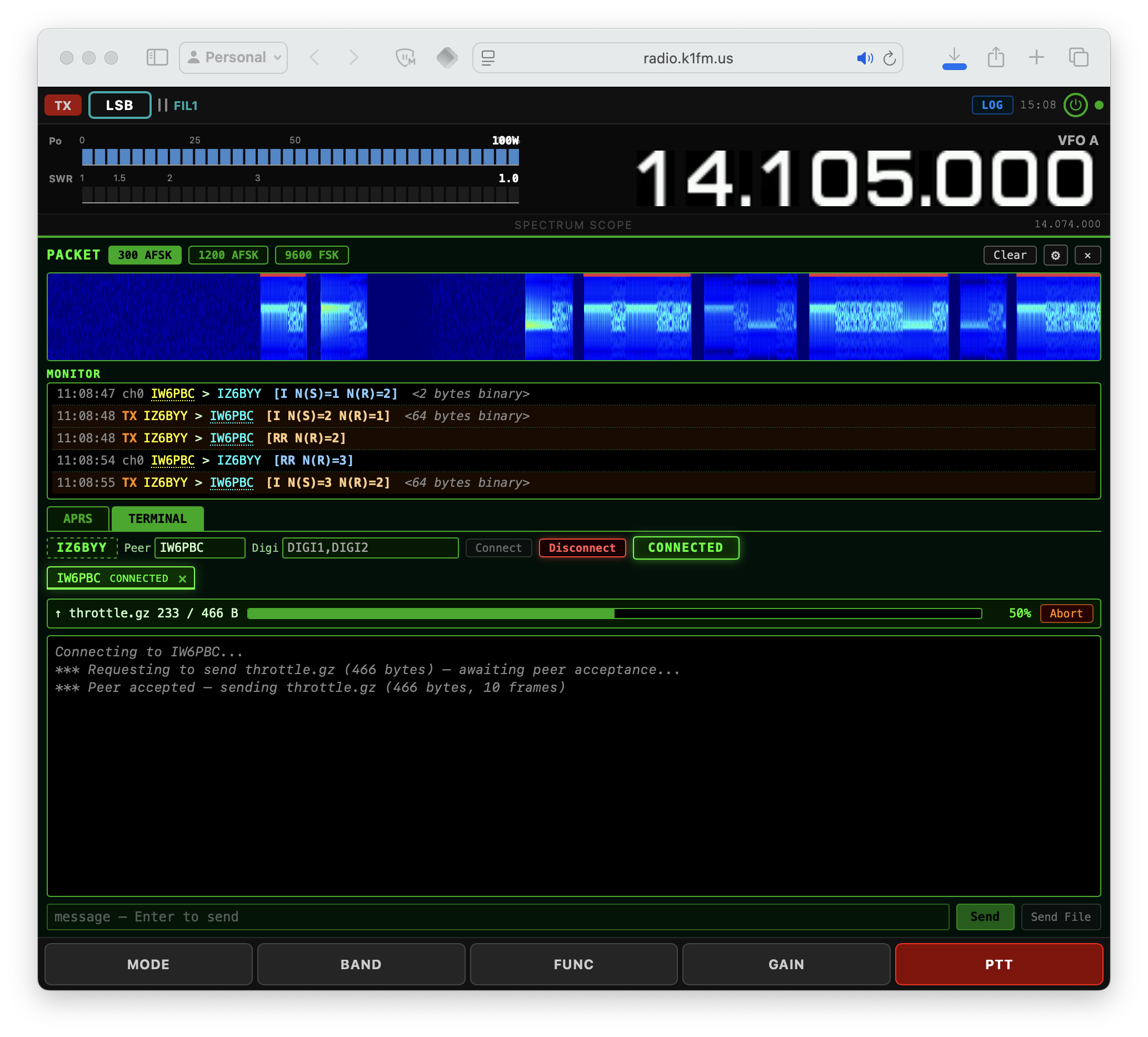The image size is (1148, 1037).
Task: Close the packet panel
Action: click(1087, 255)
